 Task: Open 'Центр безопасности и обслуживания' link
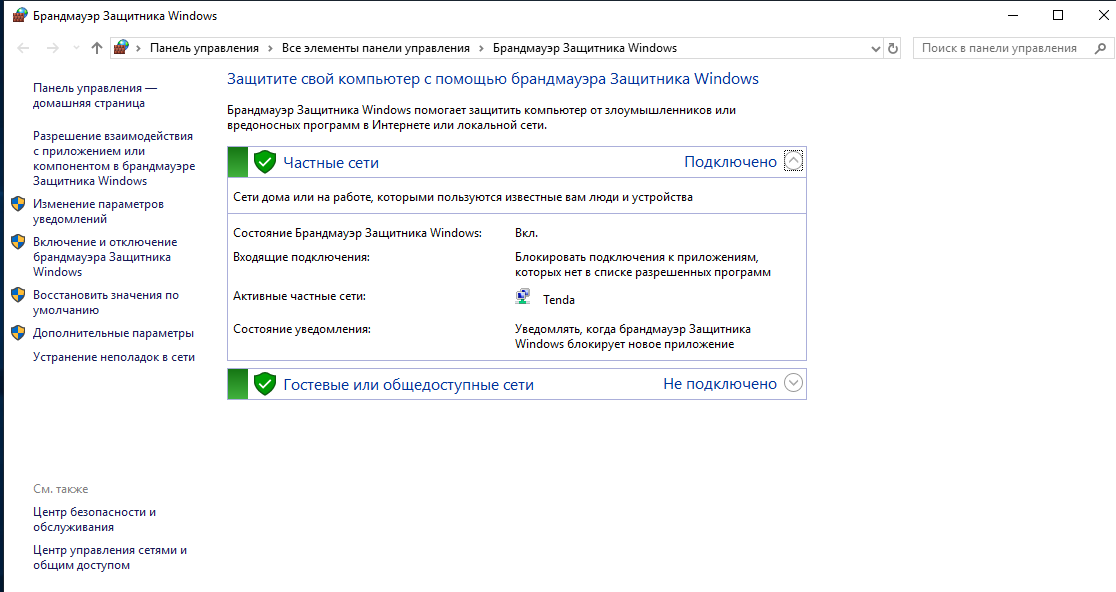click(94, 519)
